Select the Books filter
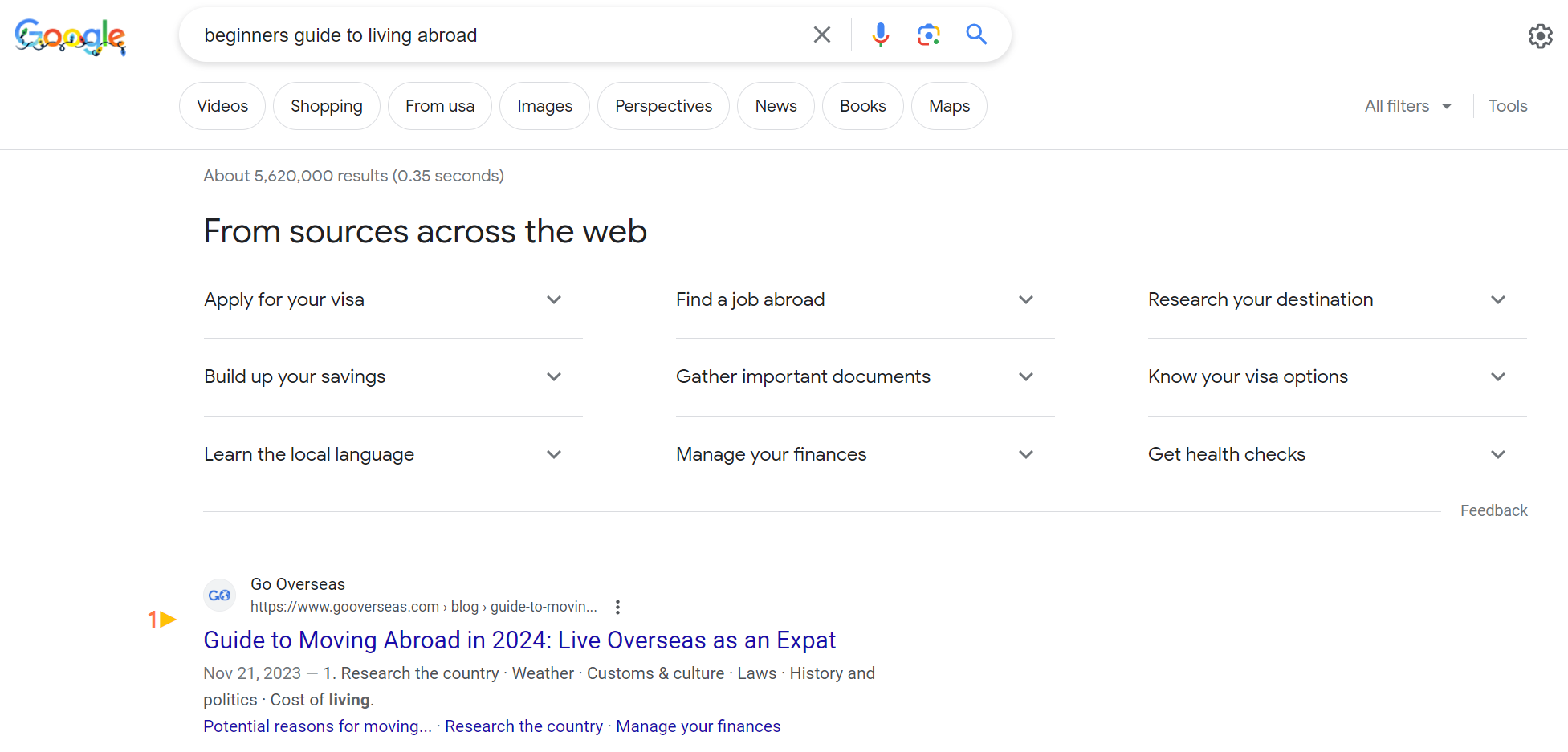The image size is (1568, 752). coord(862,106)
